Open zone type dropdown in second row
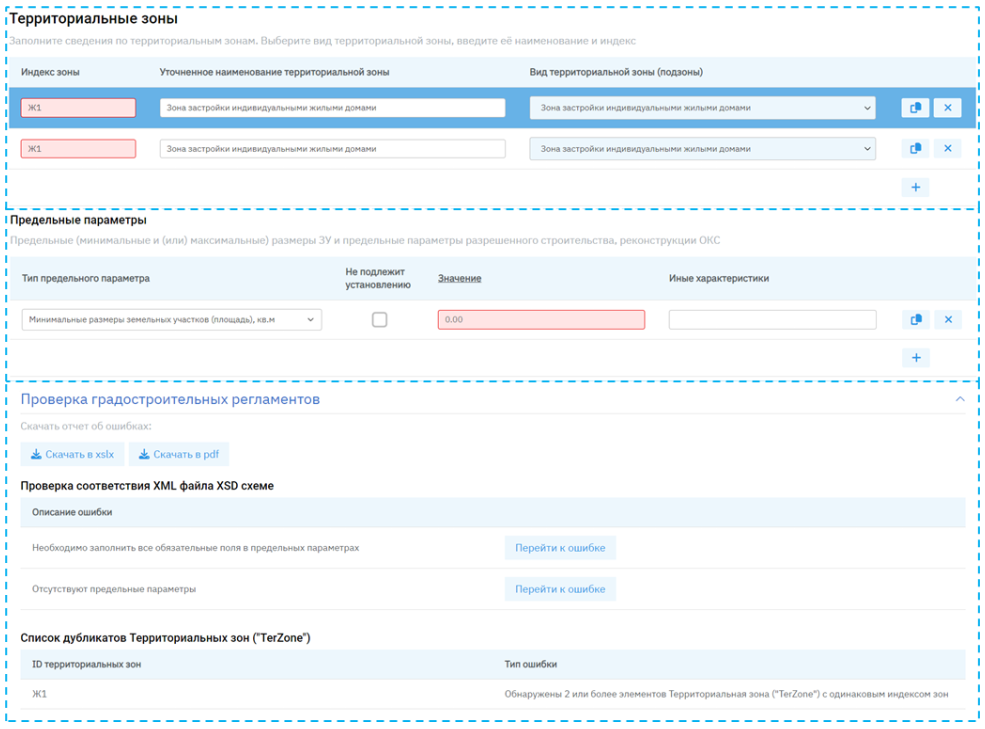985x729 pixels. [702, 149]
